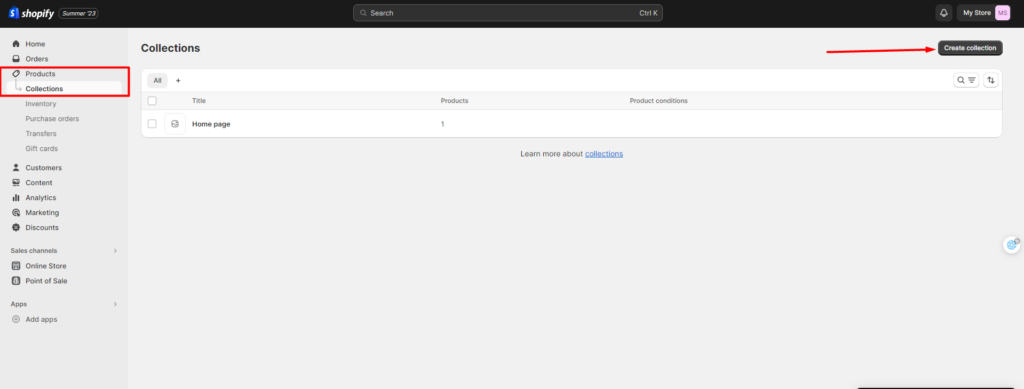
Task: Open Inventory under Products menu
Action: tap(40, 104)
